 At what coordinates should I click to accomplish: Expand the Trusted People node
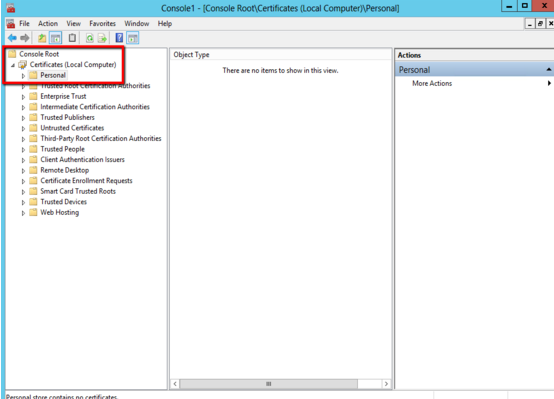click(23, 149)
